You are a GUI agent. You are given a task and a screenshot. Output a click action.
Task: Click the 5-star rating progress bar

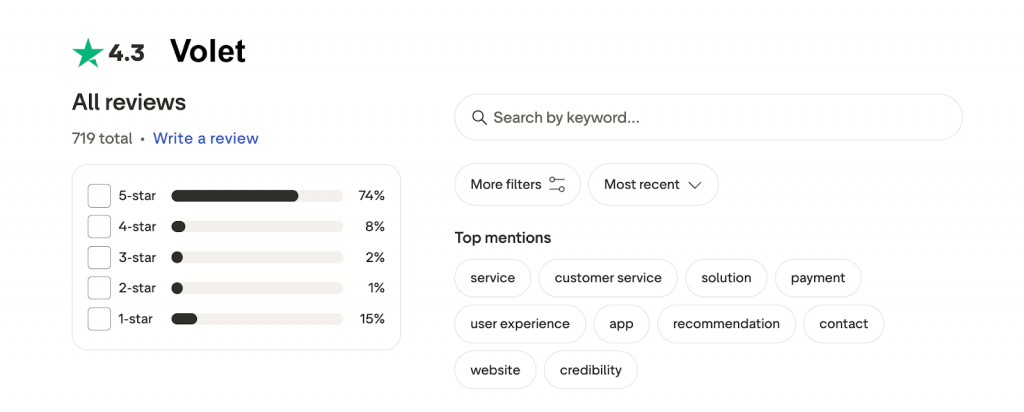pyautogui.click(x=257, y=196)
